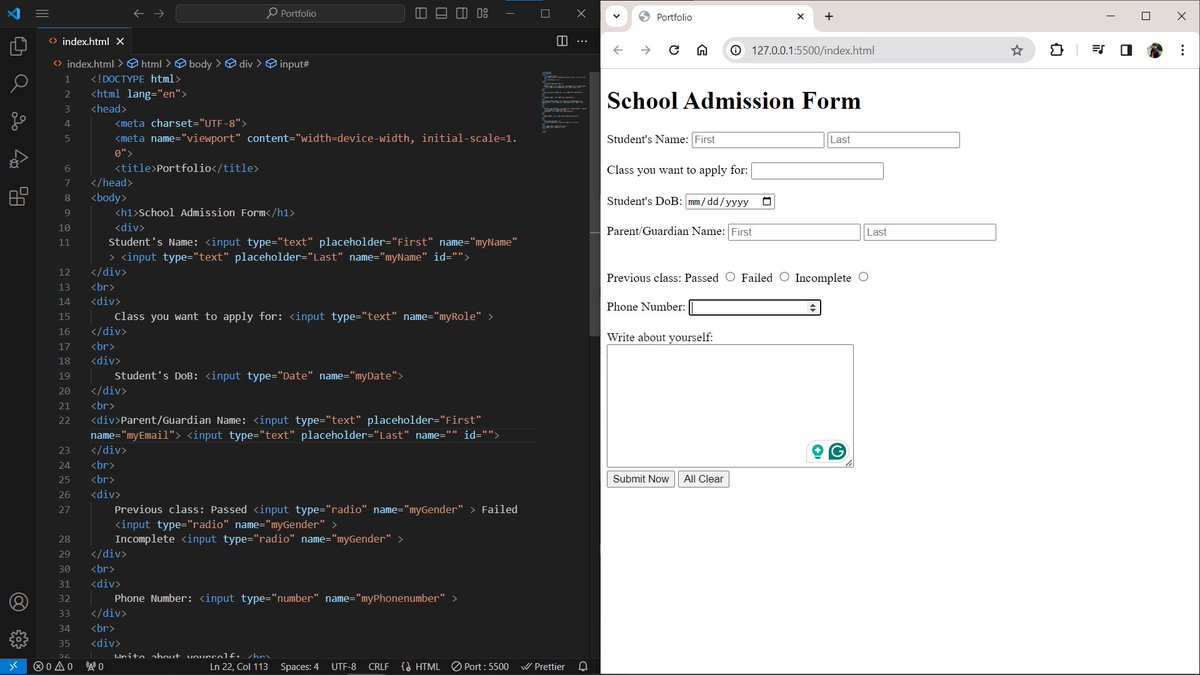Viewport: 1200px width, 675px height.
Task: Select the Incomplete radio button
Action: [863, 277]
